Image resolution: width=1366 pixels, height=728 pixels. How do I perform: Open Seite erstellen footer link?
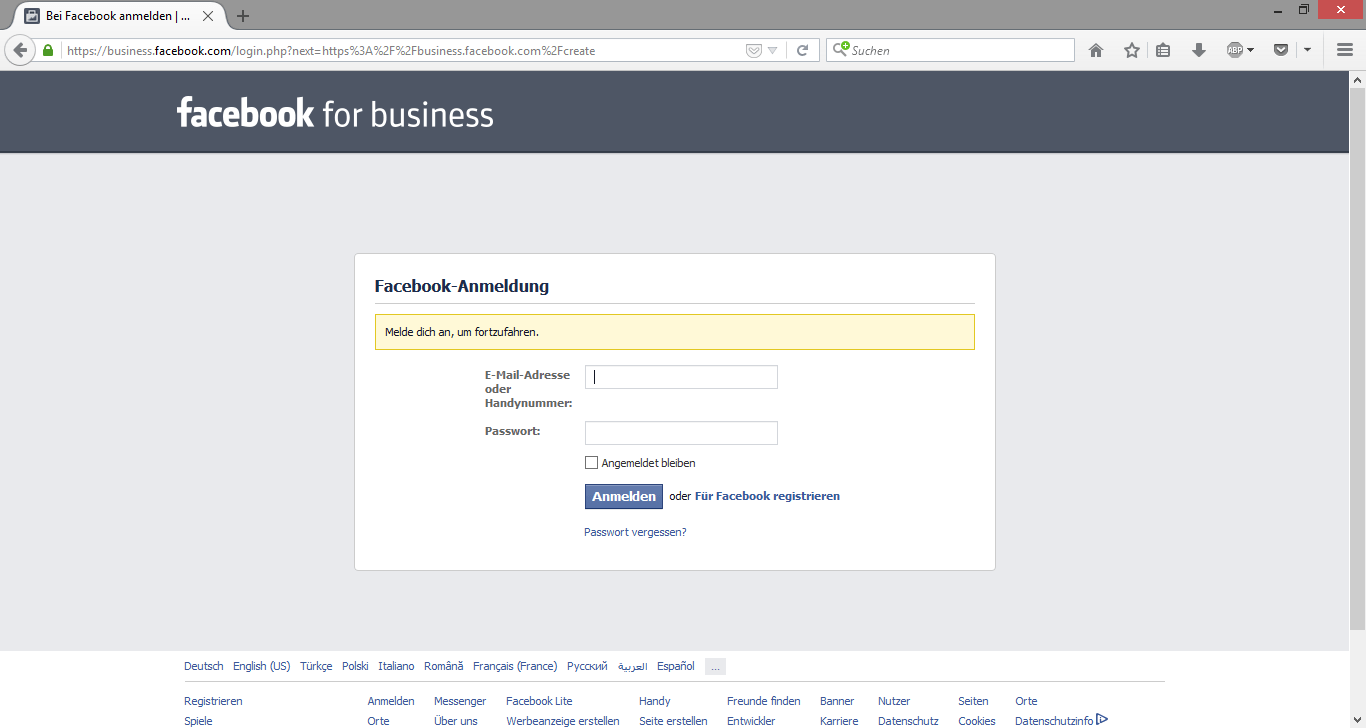click(x=673, y=720)
